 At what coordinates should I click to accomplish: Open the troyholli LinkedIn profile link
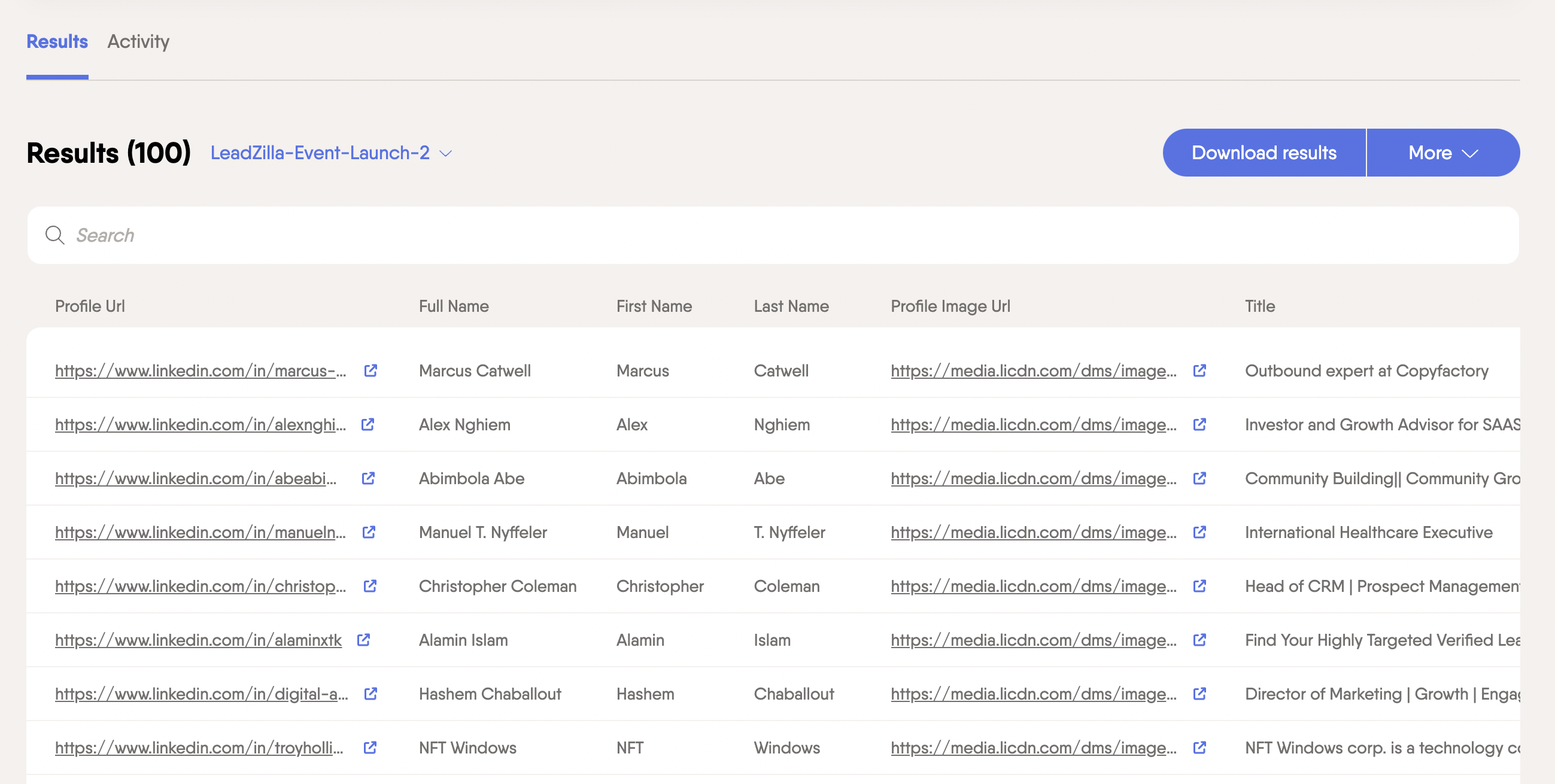(x=199, y=747)
